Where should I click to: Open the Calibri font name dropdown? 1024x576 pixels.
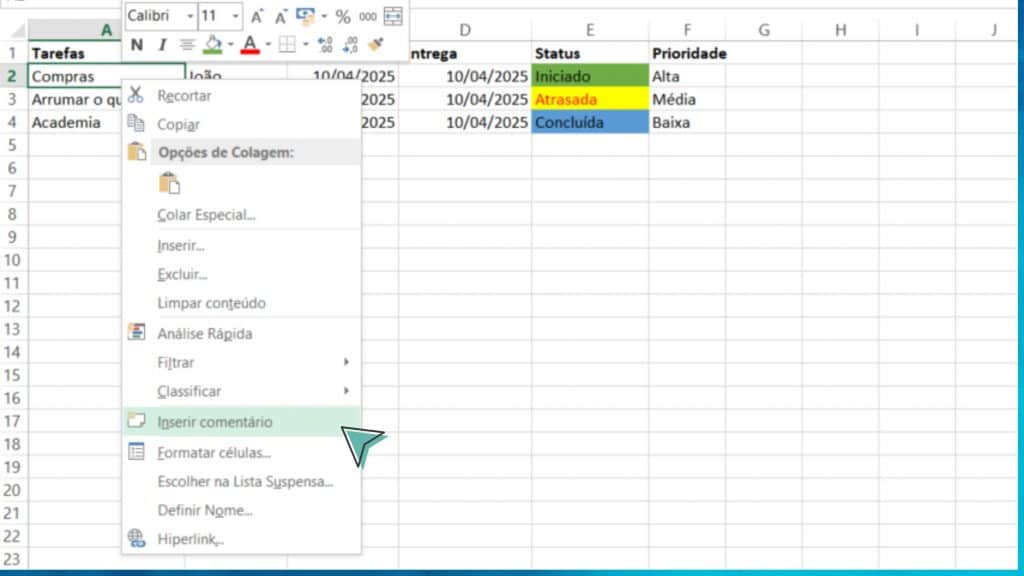(x=190, y=16)
